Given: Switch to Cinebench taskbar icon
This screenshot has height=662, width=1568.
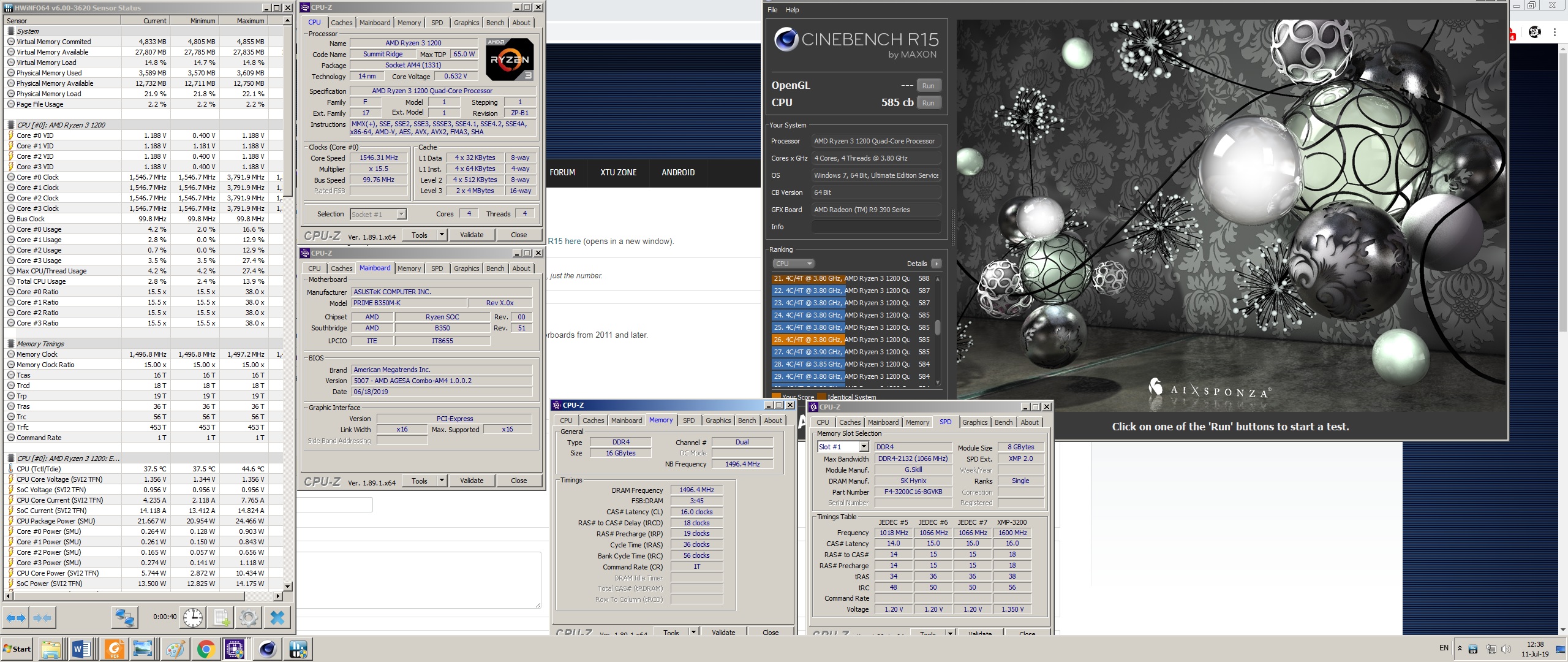Looking at the screenshot, I should coord(267,649).
